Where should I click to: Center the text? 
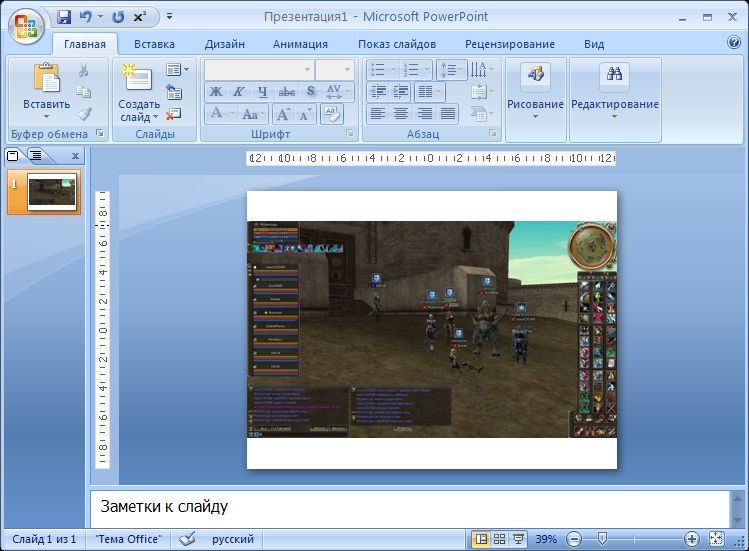(401, 114)
